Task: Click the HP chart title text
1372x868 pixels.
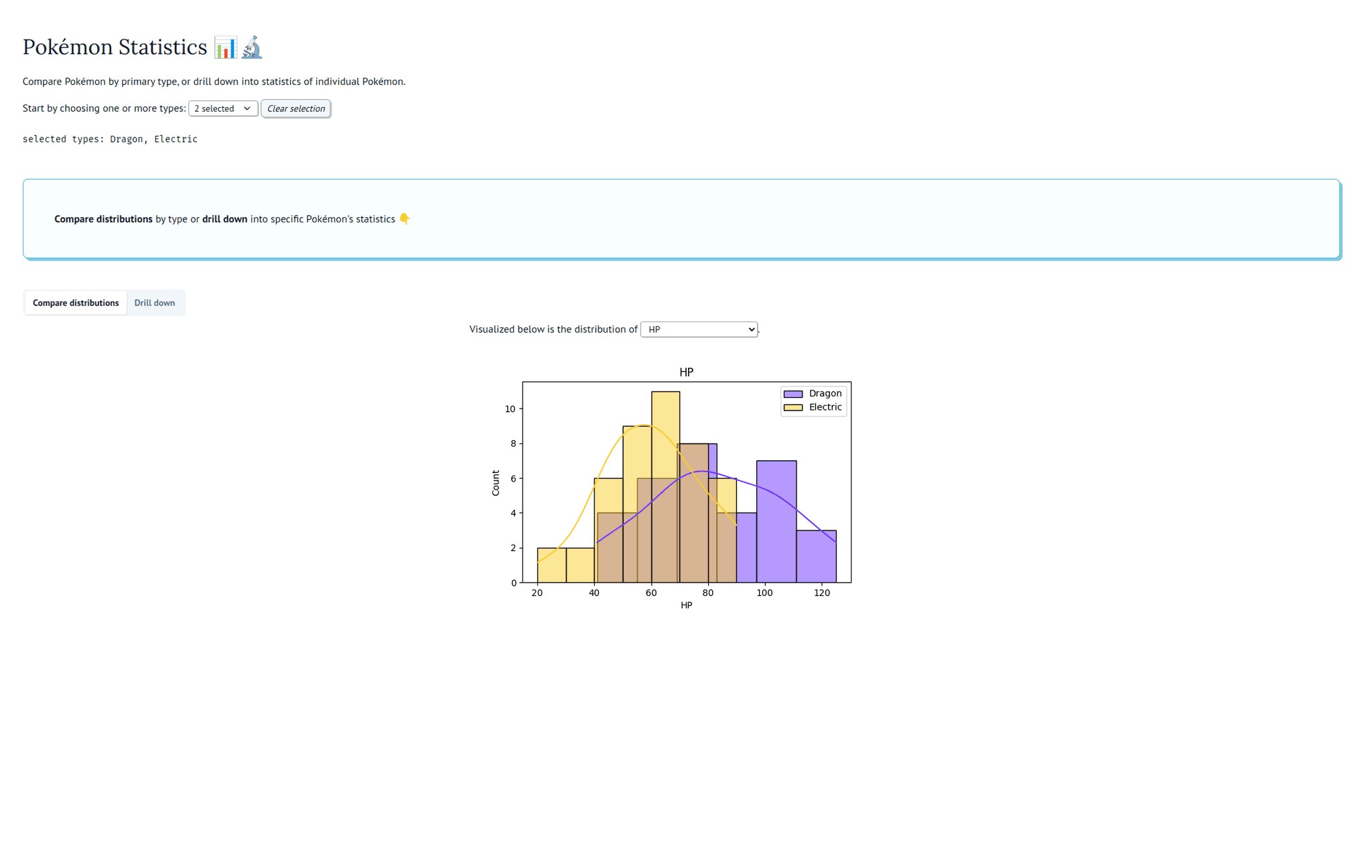Action: point(685,372)
